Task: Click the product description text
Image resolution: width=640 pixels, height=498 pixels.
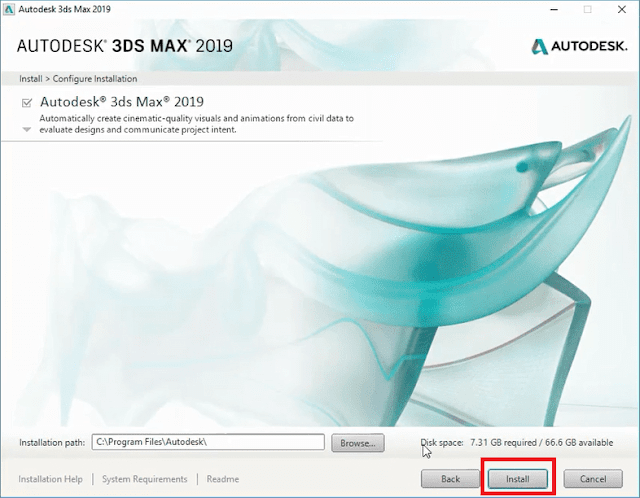Action: click(x=196, y=124)
